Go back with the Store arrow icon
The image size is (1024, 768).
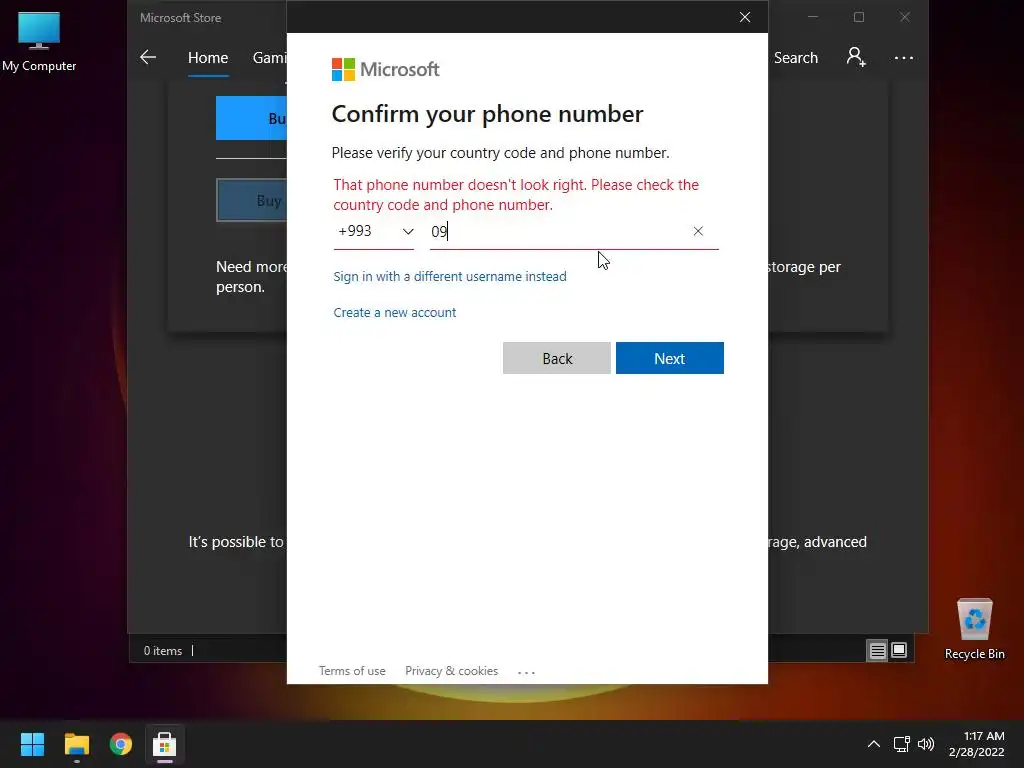[x=148, y=57]
